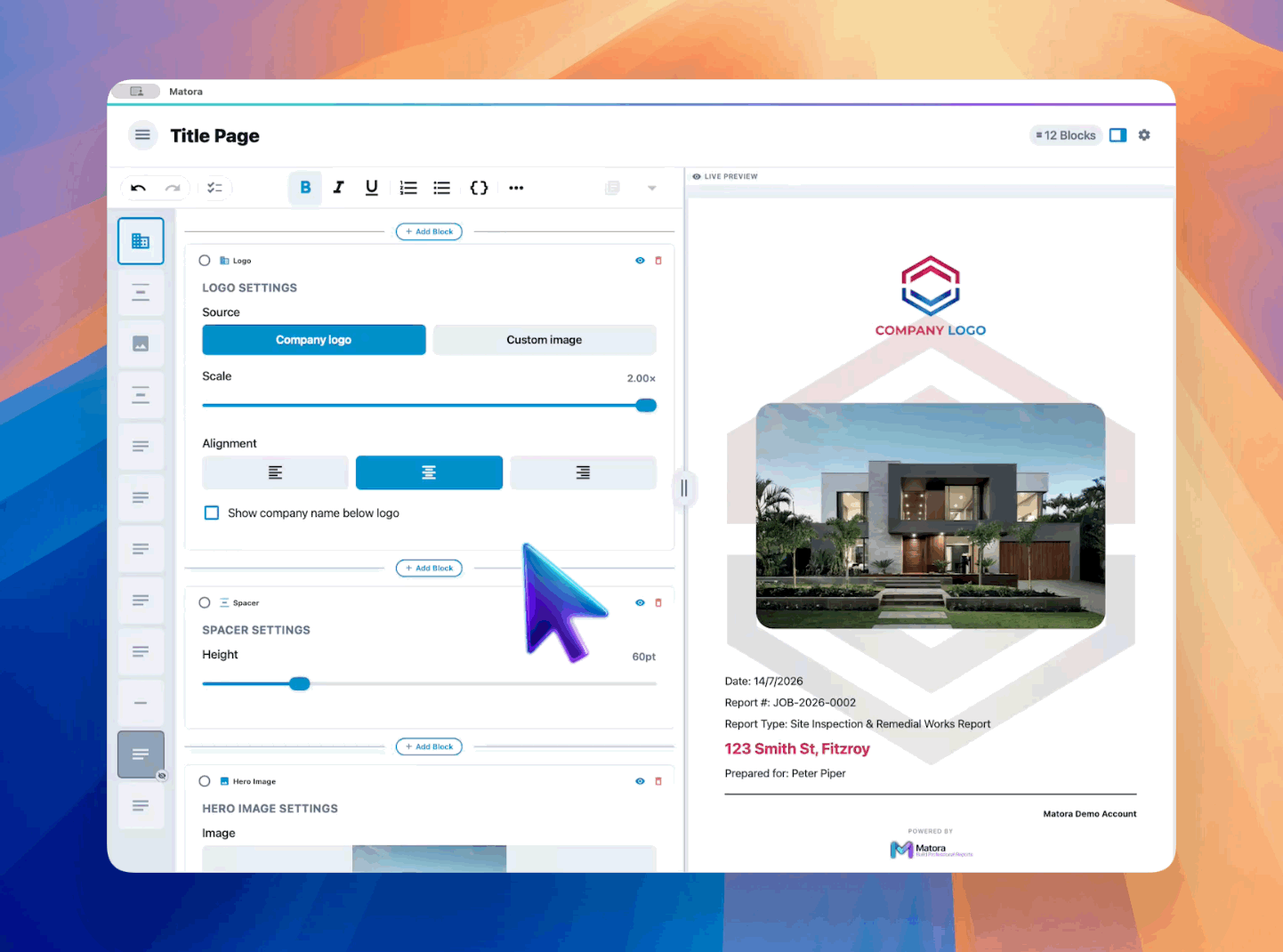Viewport: 1283px width, 952px height.
Task: Click the Spacer Height slider handle
Action: [300, 683]
